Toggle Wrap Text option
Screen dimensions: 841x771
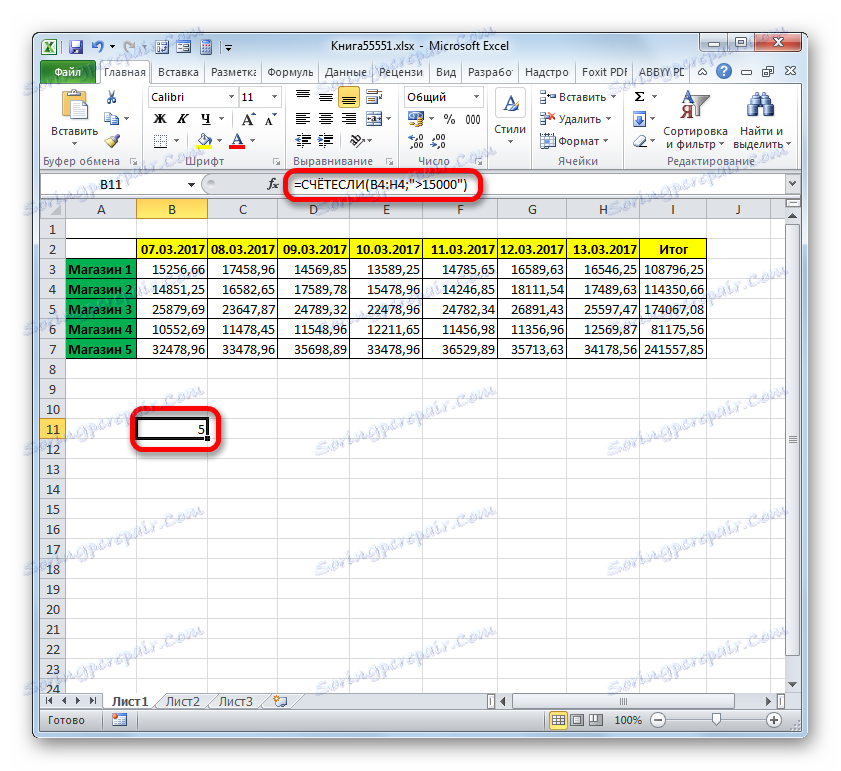(373, 97)
